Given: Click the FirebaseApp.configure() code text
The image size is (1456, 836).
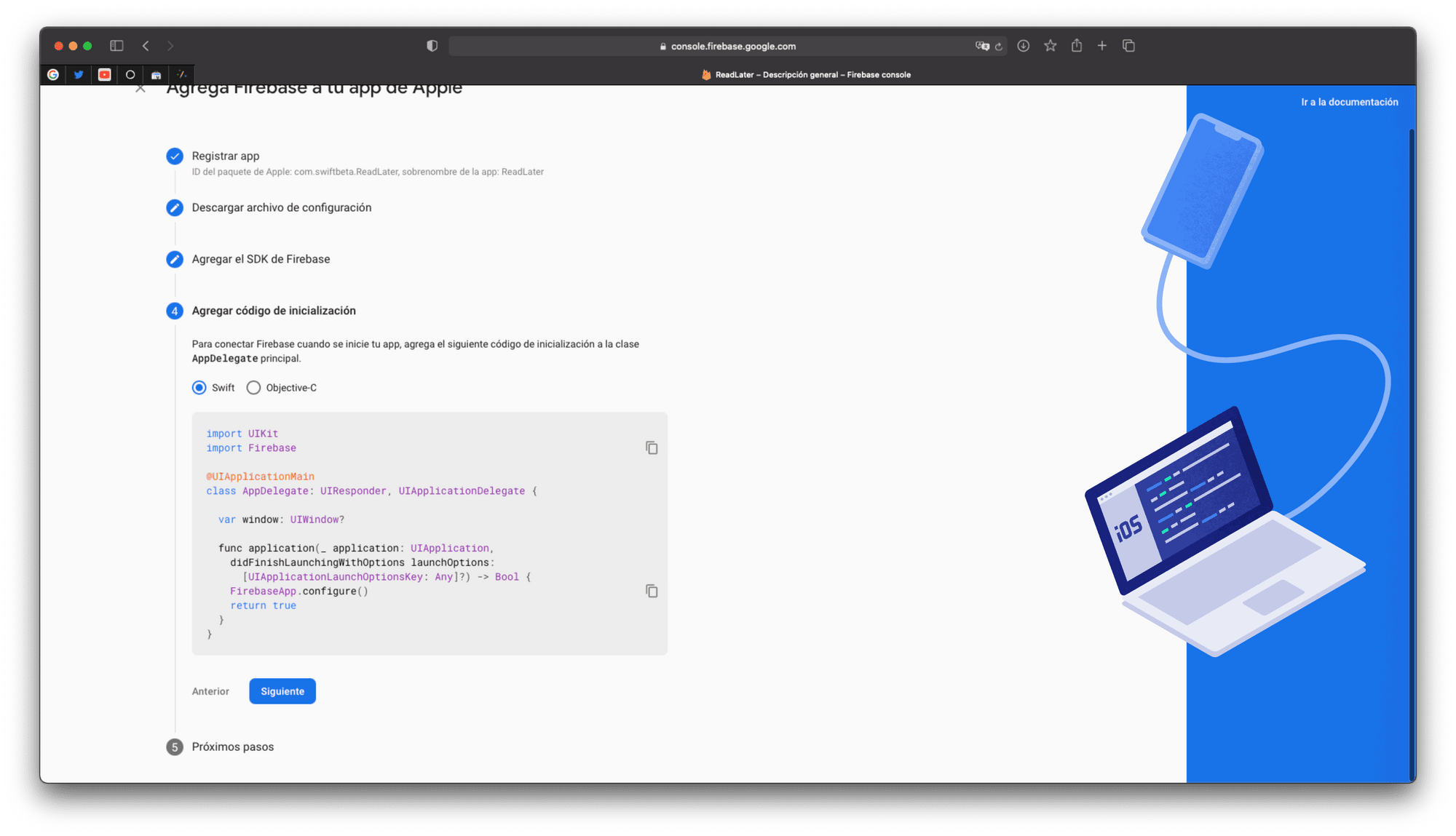Looking at the screenshot, I should coord(299,591).
